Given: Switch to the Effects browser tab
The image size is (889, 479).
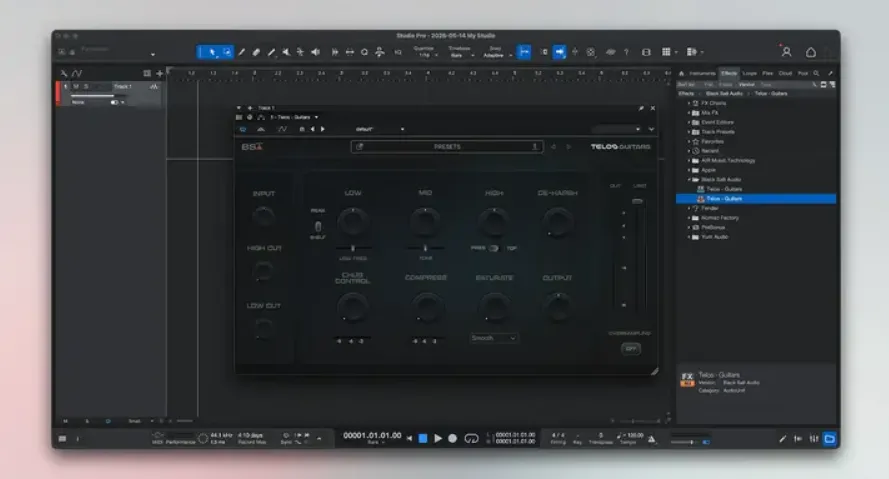Looking at the screenshot, I should 729,73.
